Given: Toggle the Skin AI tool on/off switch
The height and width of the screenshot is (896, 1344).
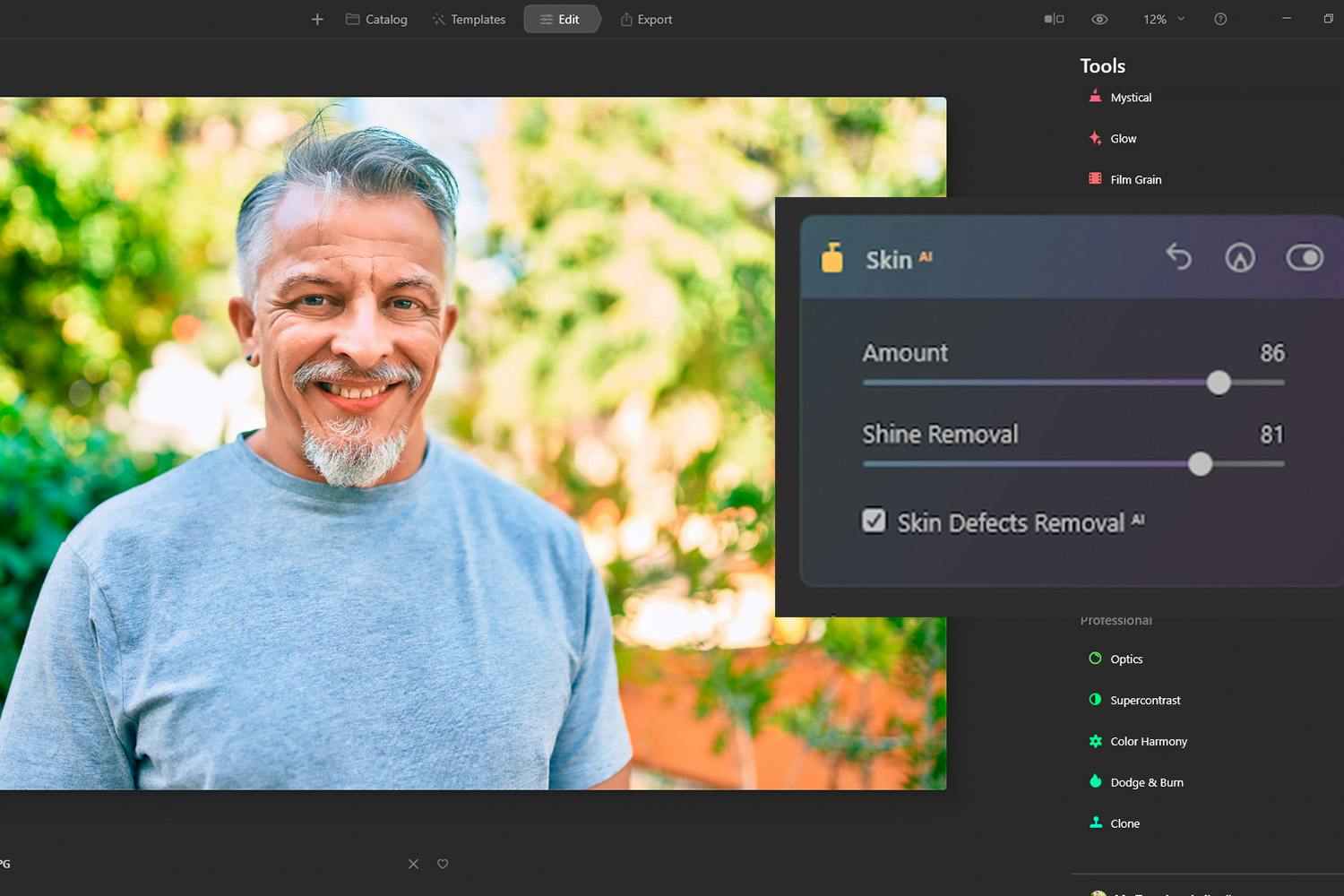Looking at the screenshot, I should coord(1305,258).
